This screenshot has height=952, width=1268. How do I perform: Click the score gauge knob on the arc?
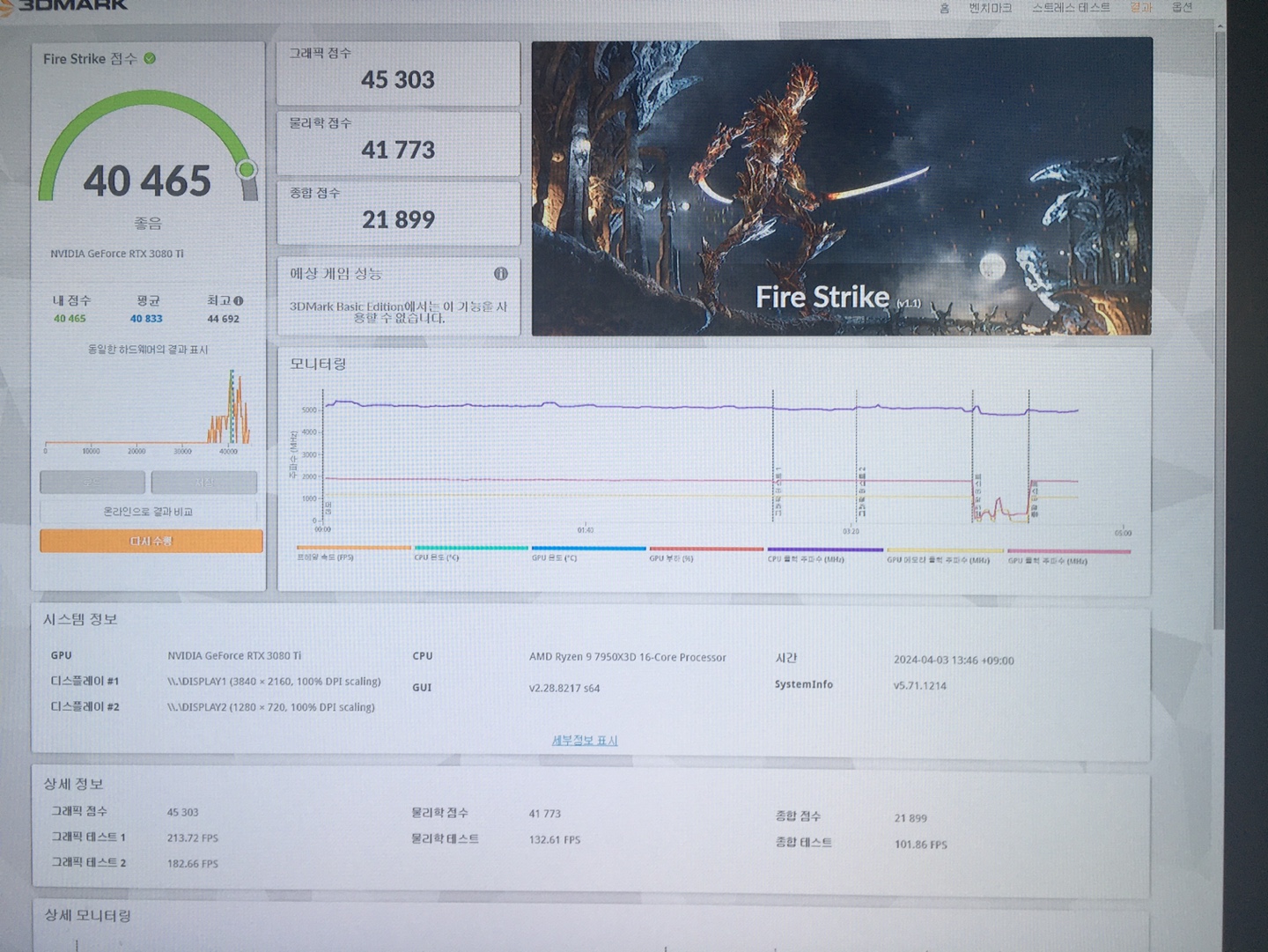tap(247, 169)
